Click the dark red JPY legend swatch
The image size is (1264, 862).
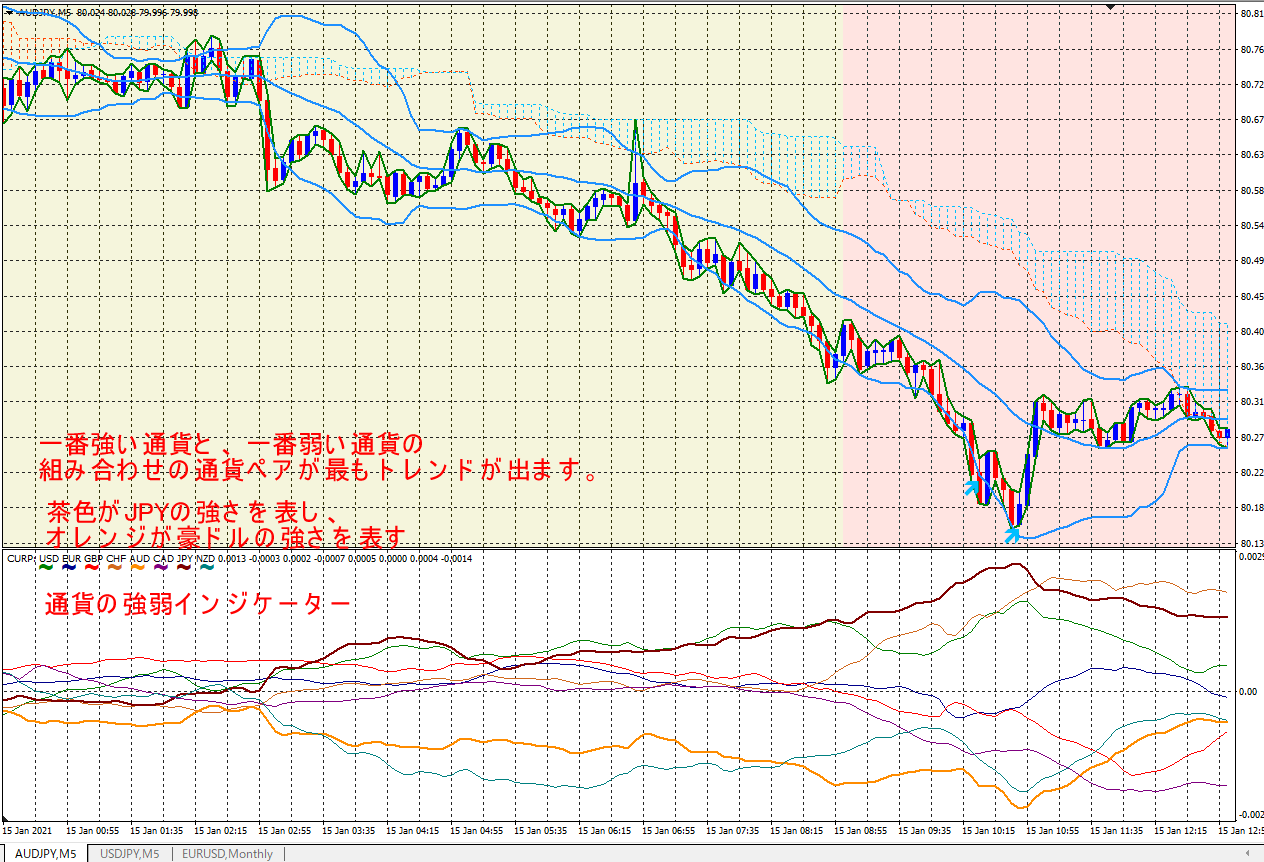(184, 567)
